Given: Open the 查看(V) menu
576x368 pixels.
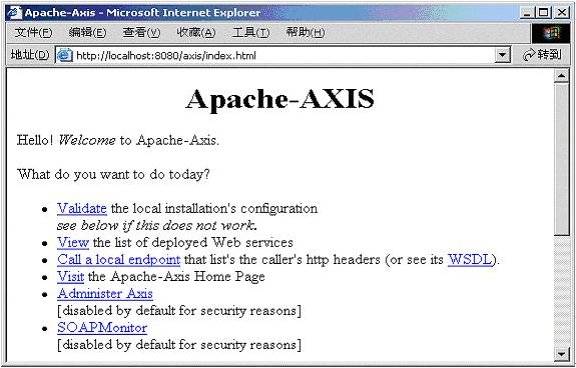Looking at the screenshot, I should pyautogui.click(x=141, y=33).
